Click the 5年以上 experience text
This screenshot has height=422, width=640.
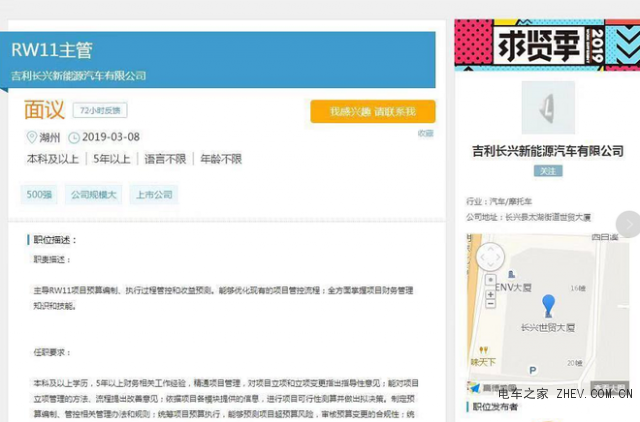111,159
